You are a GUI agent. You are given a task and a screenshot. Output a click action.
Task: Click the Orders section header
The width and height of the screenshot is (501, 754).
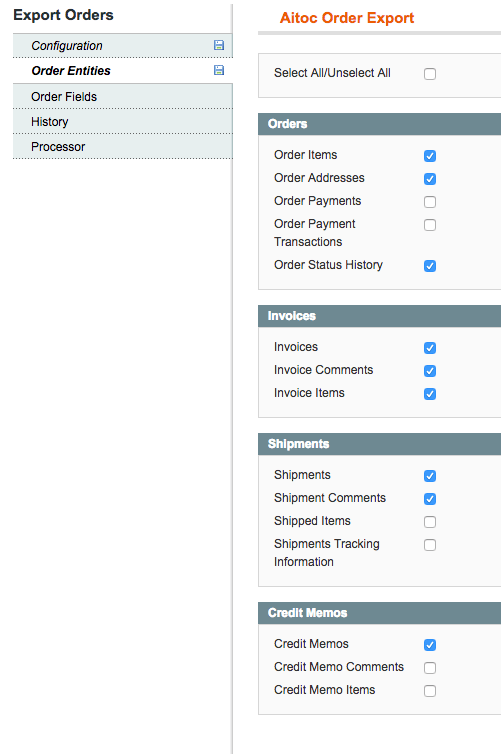379,124
